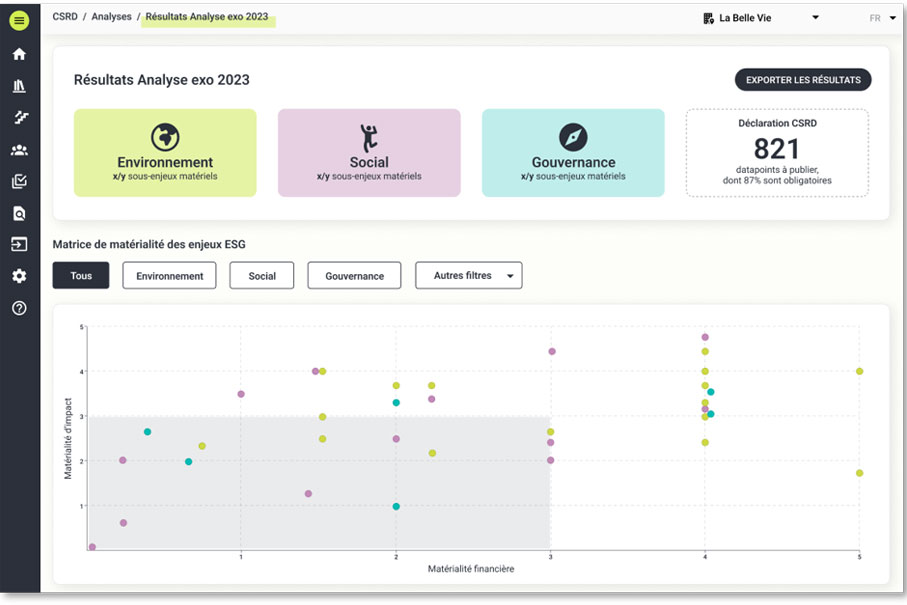Select the Tous filter tab

coord(81,275)
